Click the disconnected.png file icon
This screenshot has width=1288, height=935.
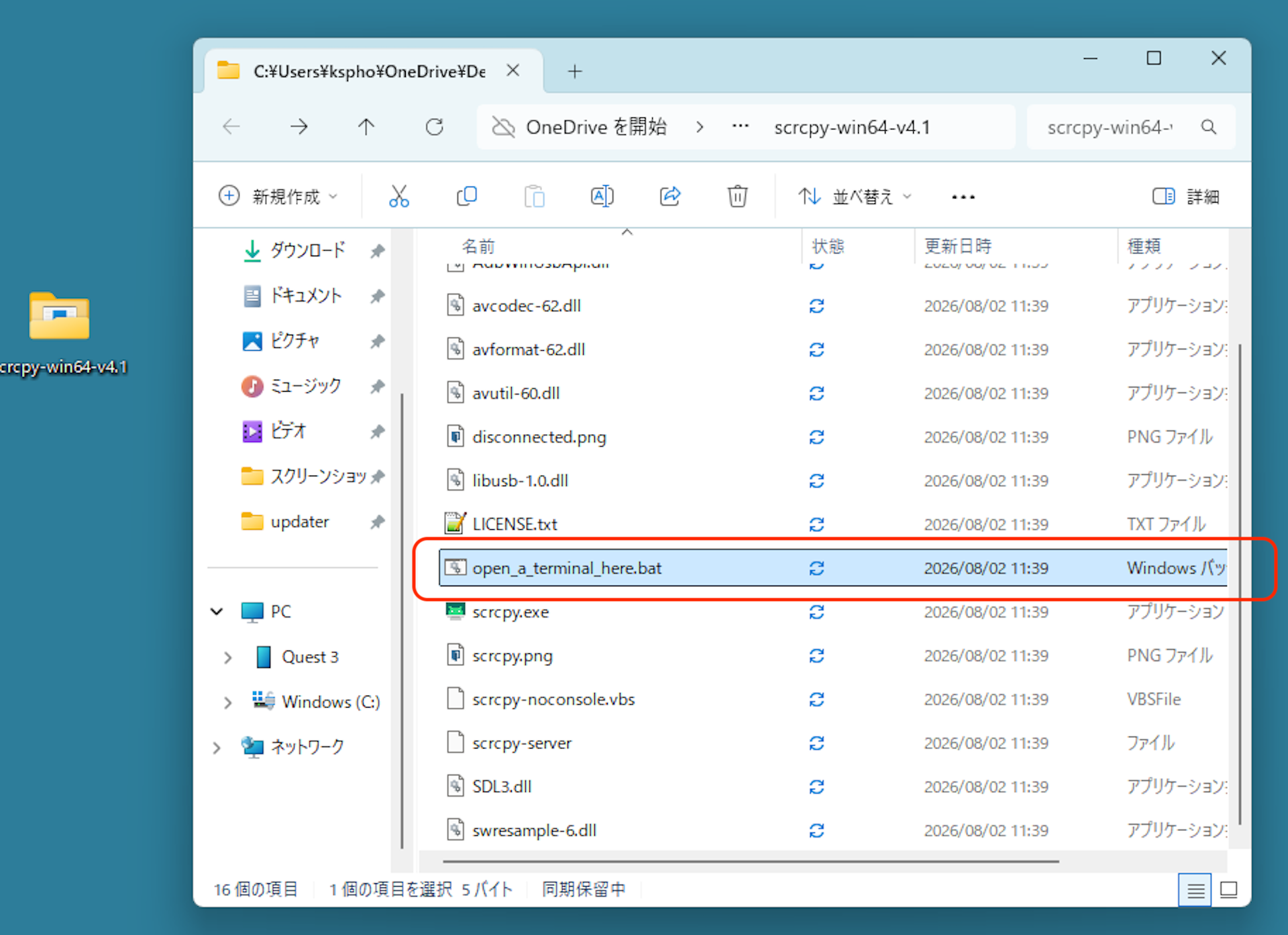(x=455, y=437)
